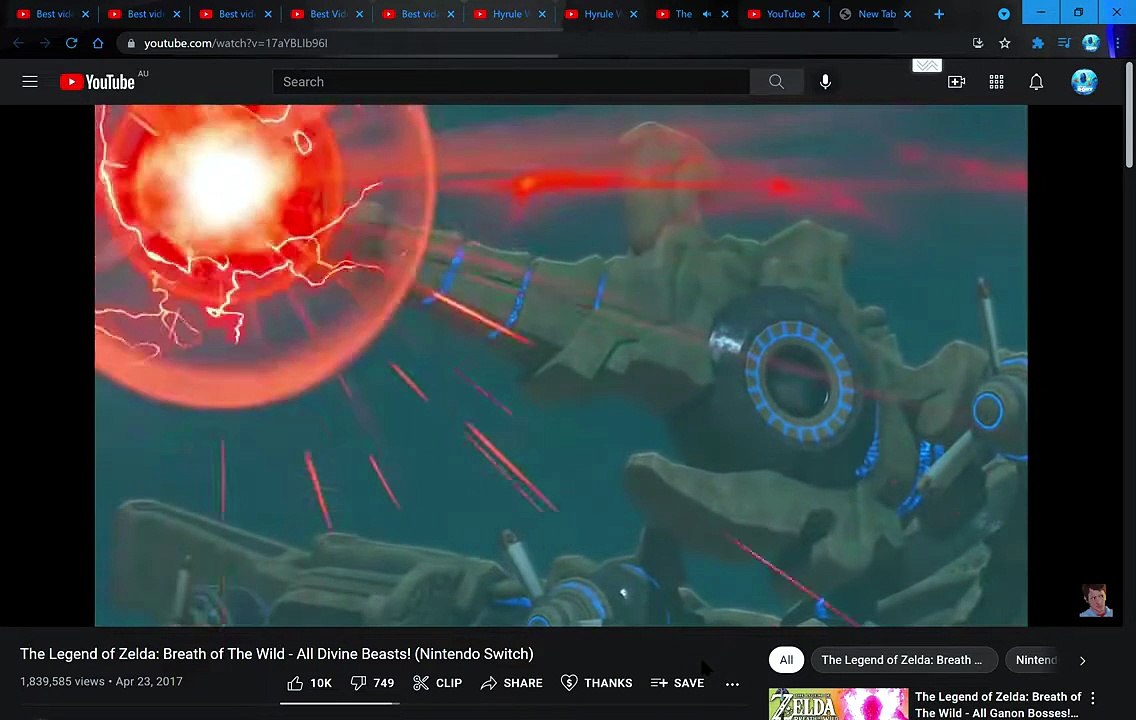The image size is (1136, 720).
Task: Open options for All Ganon Bosses video
Action: tap(1093, 698)
